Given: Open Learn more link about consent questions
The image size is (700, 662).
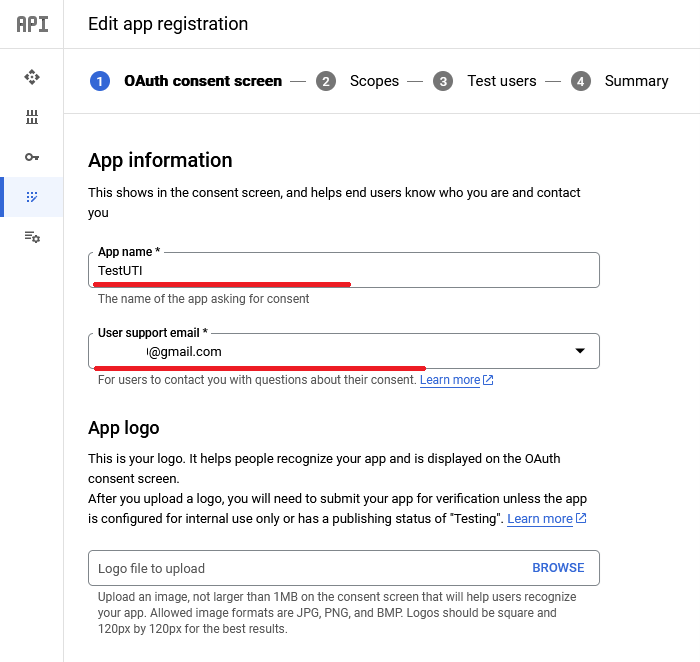Looking at the screenshot, I should (450, 380).
